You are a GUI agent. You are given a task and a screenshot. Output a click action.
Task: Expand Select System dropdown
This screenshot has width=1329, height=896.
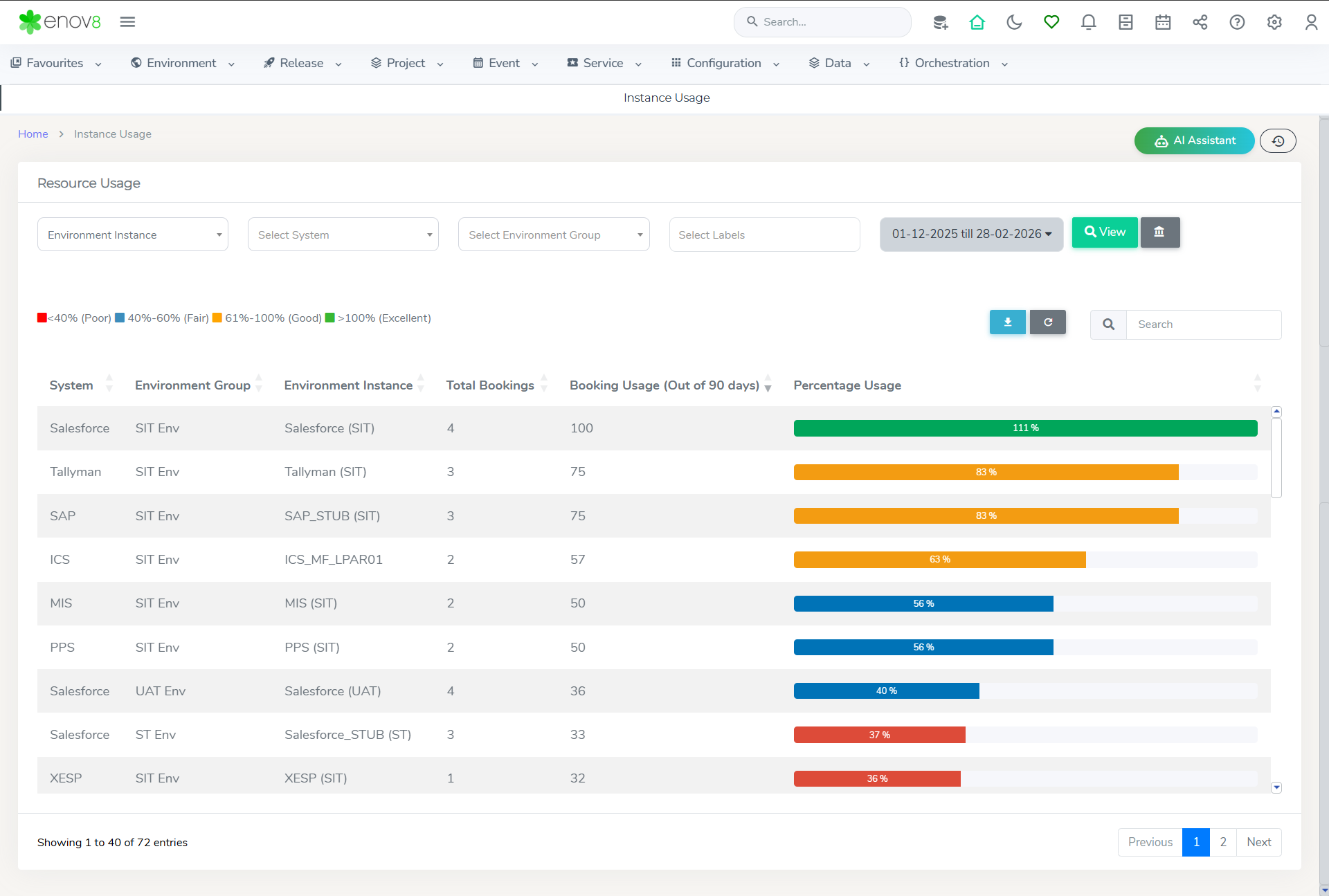click(x=343, y=235)
